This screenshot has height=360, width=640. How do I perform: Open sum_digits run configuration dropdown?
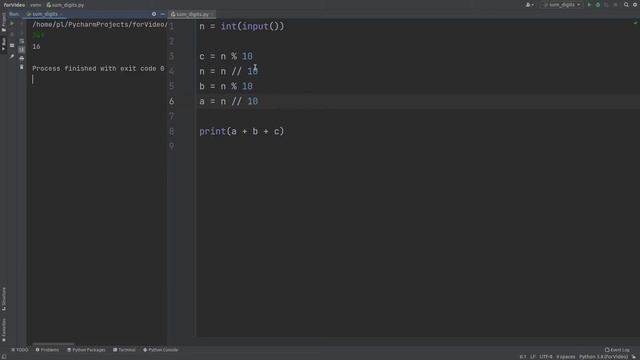click(x=562, y=5)
